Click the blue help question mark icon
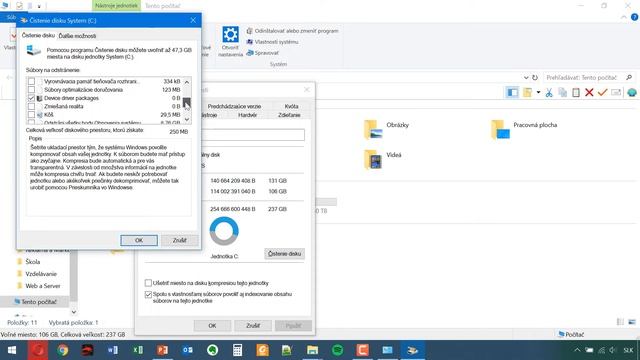The image size is (640, 360). (x=634, y=17)
